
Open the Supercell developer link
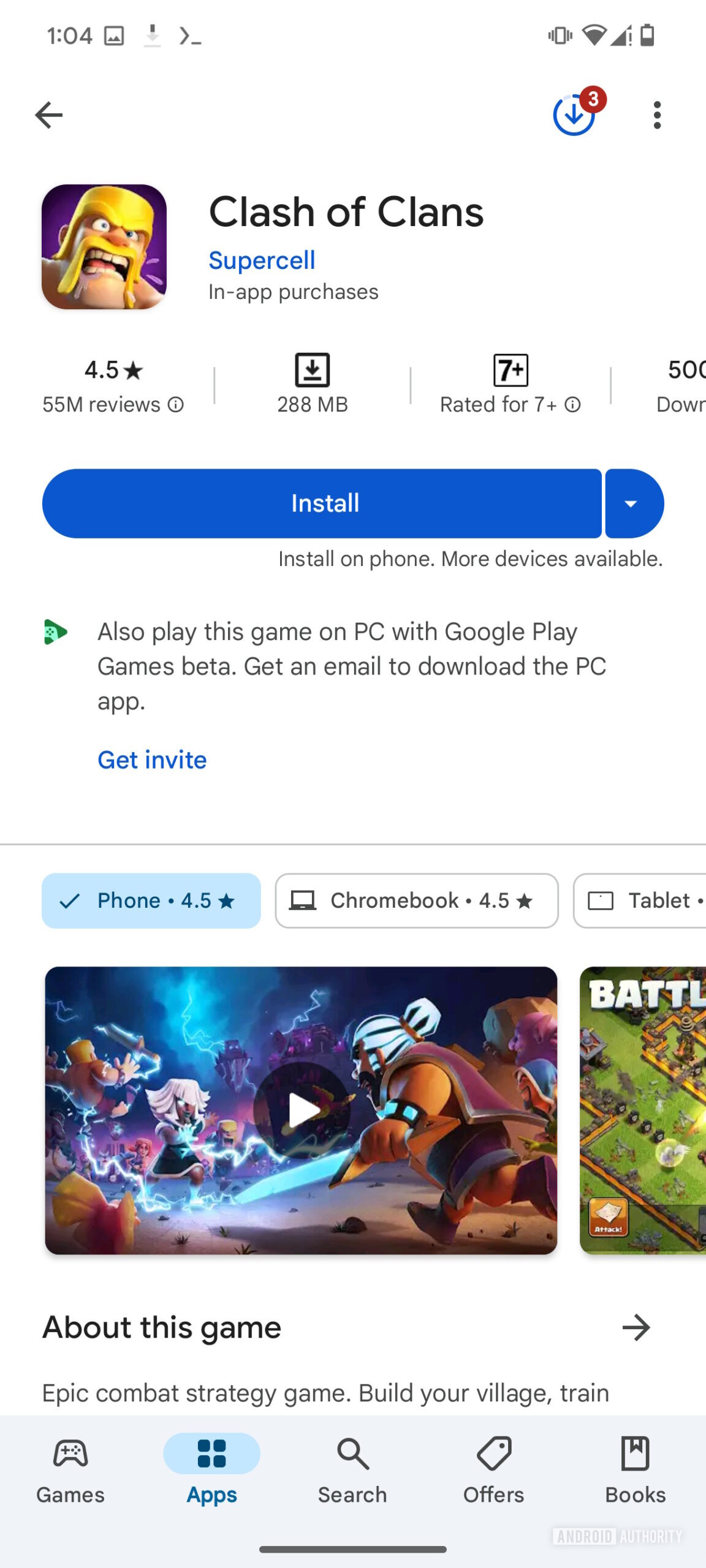point(262,260)
